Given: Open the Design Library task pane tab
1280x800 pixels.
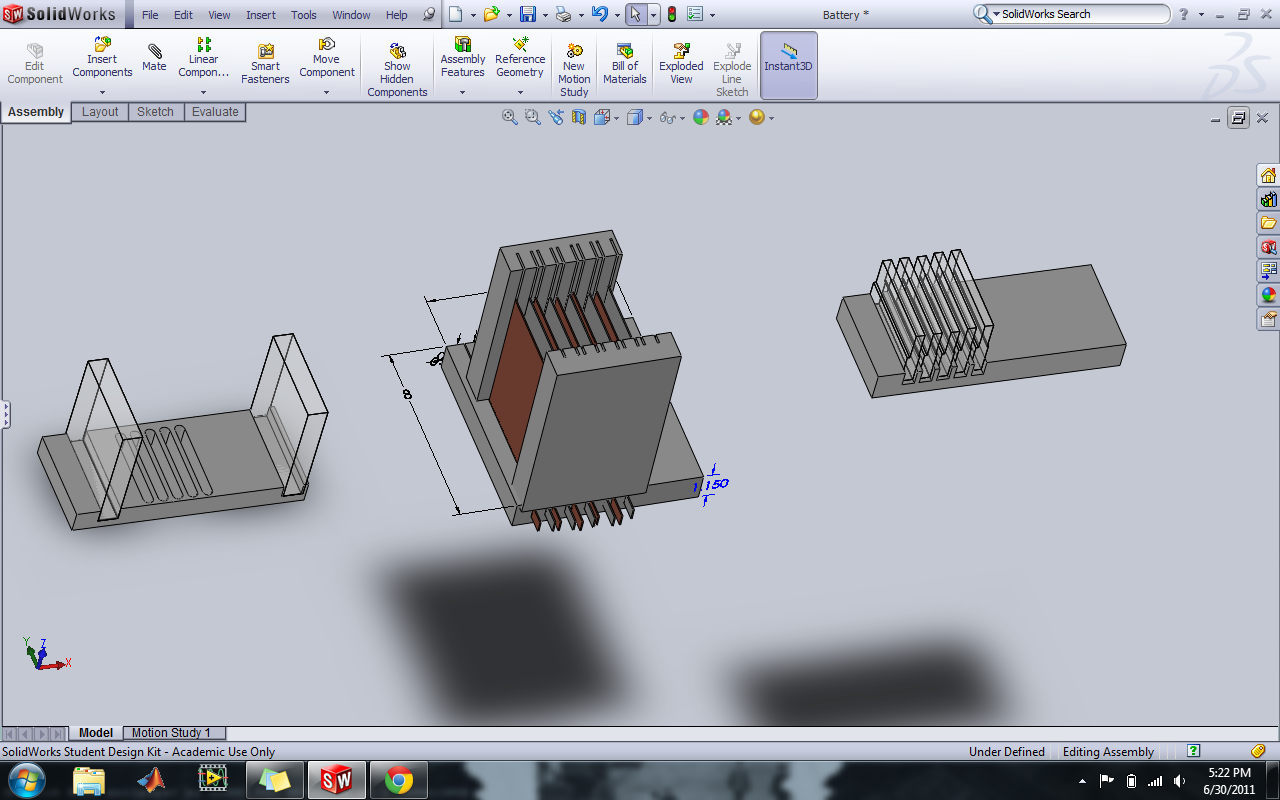Looking at the screenshot, I should click(1268, 199).
